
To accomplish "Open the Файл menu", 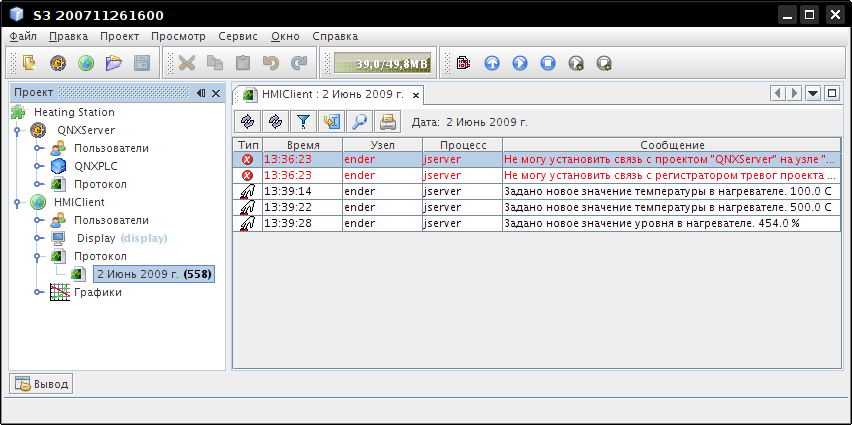I will pyautogui.click(x=23, y=36).
